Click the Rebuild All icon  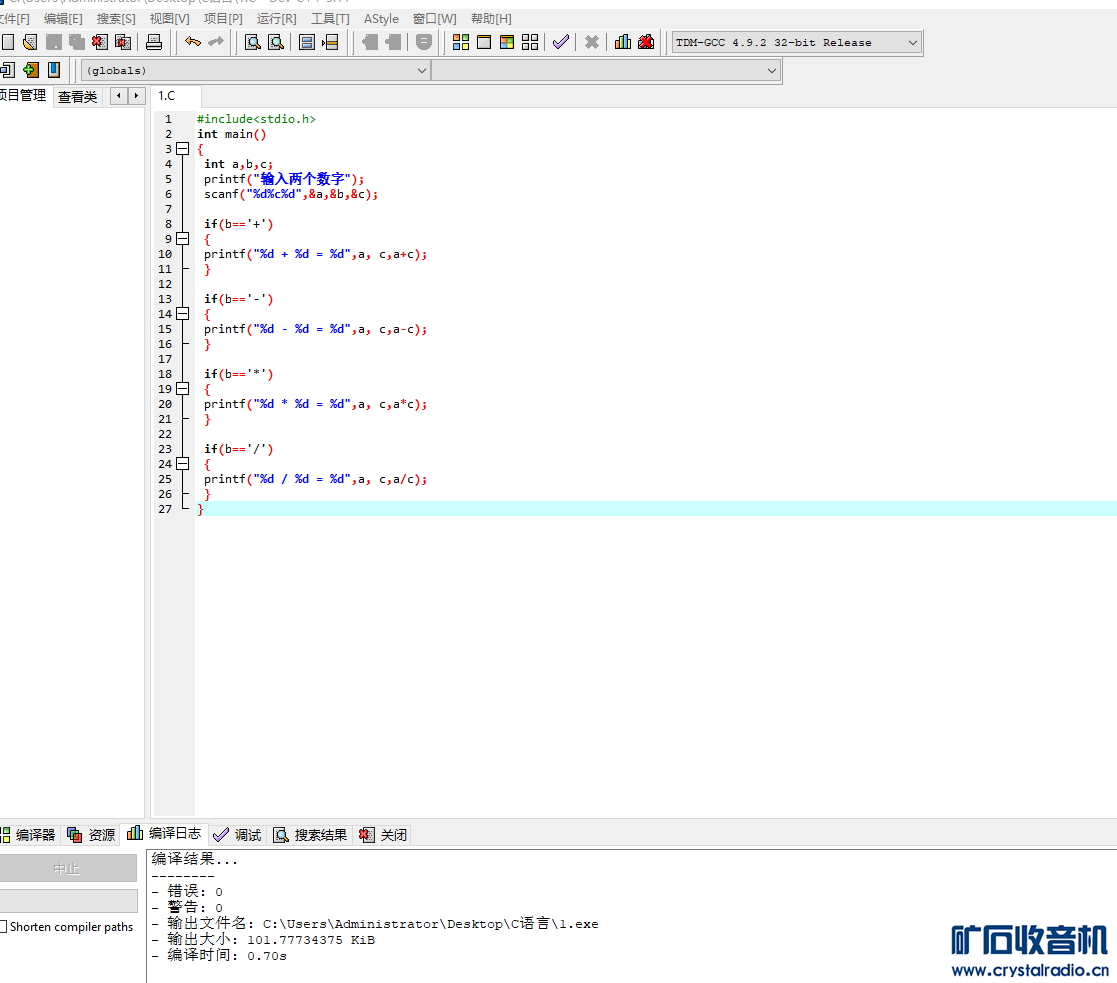click(530, 42)
